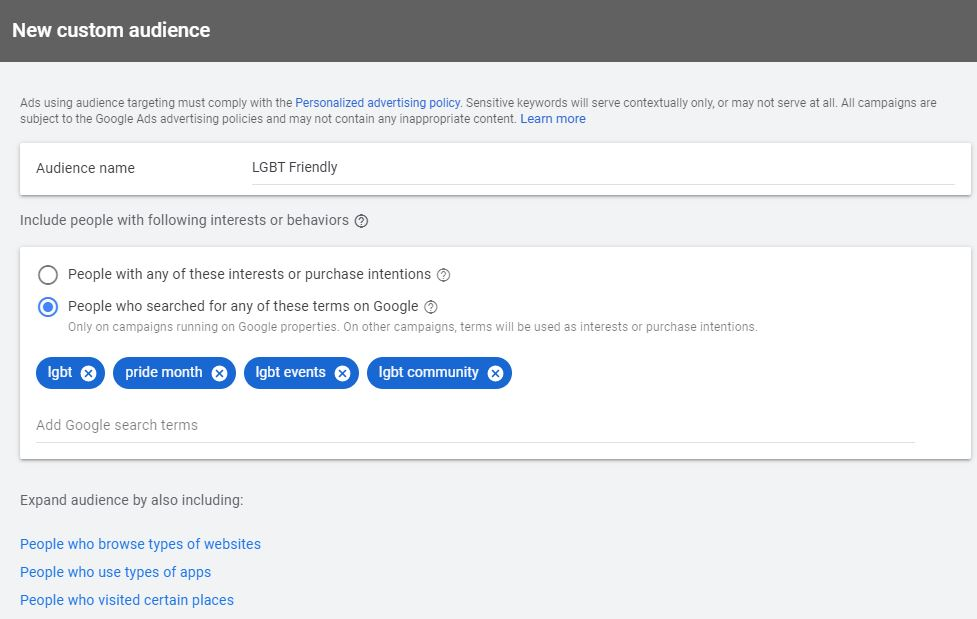This screenshot has width=977, height=619.
Task: Click the 'lgbt community' chip label
Action: (x=428, y=372)
